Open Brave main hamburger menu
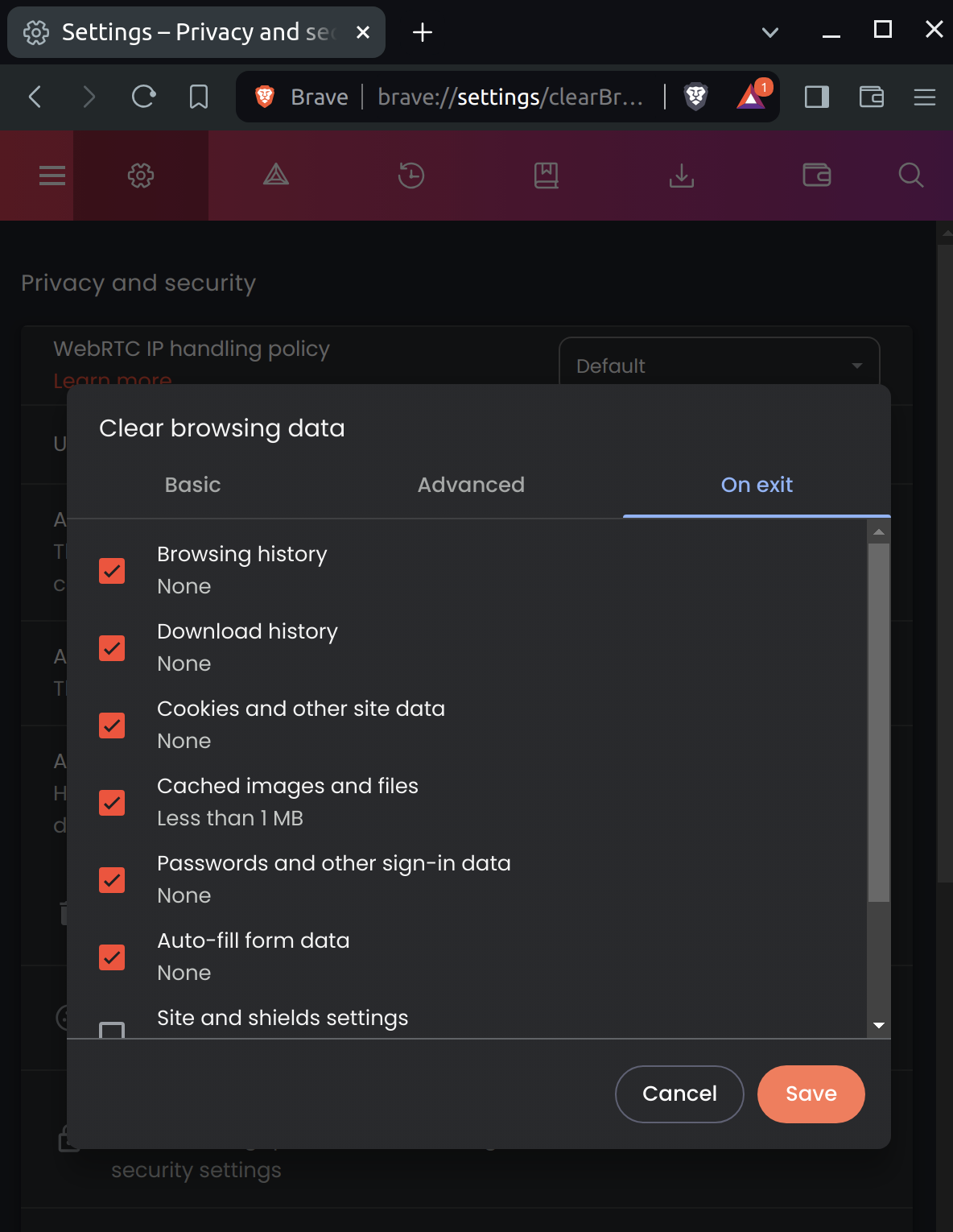 (x=925, y=97)
